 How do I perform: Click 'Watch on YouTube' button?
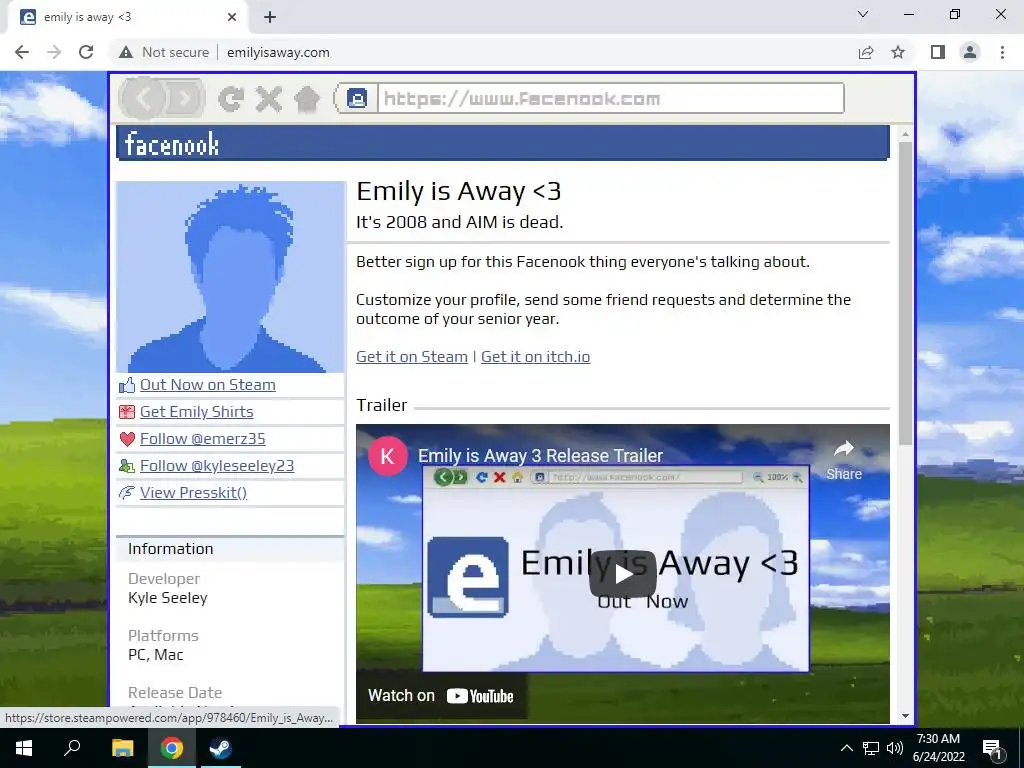pyautogui.click(x=441, y=696)
